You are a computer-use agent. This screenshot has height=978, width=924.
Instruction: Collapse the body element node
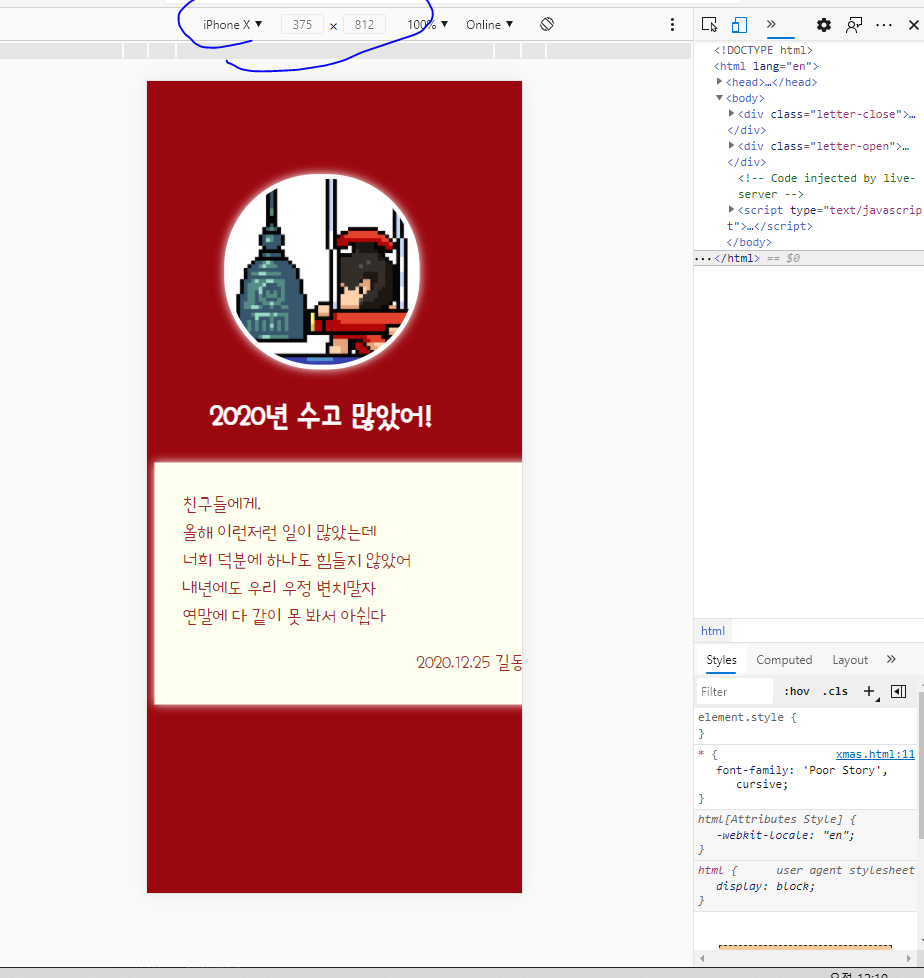pos(719,98)
